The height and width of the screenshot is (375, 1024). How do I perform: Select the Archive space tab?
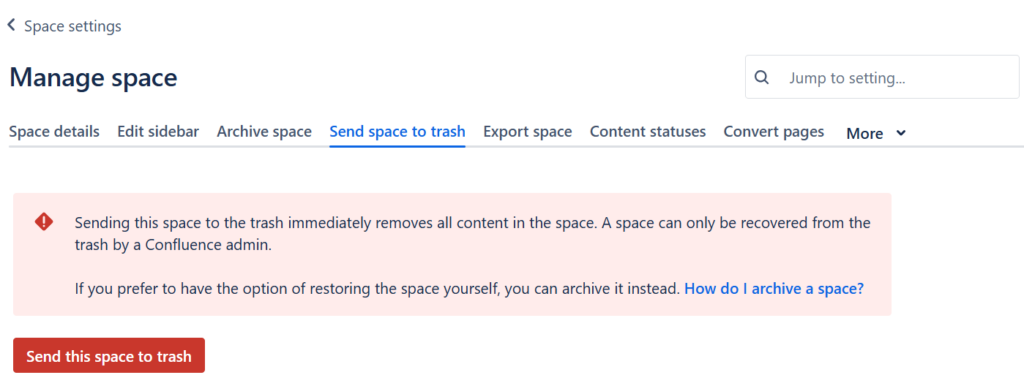264,132
